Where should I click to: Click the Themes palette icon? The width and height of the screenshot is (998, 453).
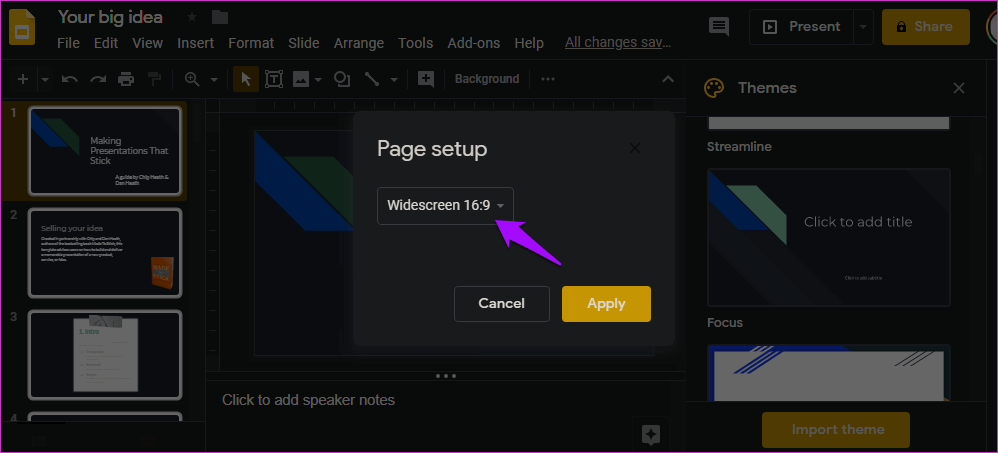coord(714,88)
